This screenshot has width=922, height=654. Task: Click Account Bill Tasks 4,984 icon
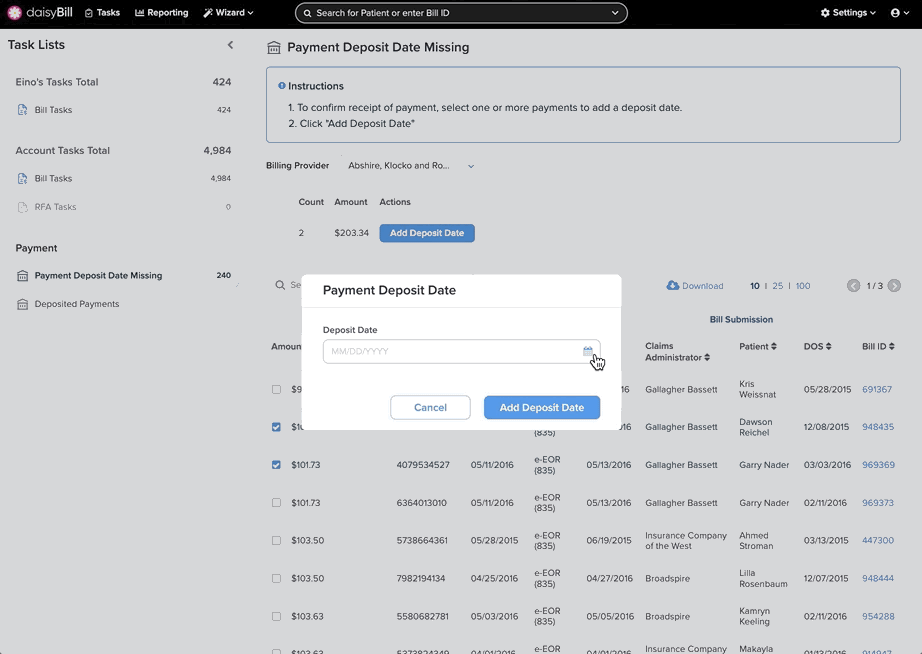point(22,178)
